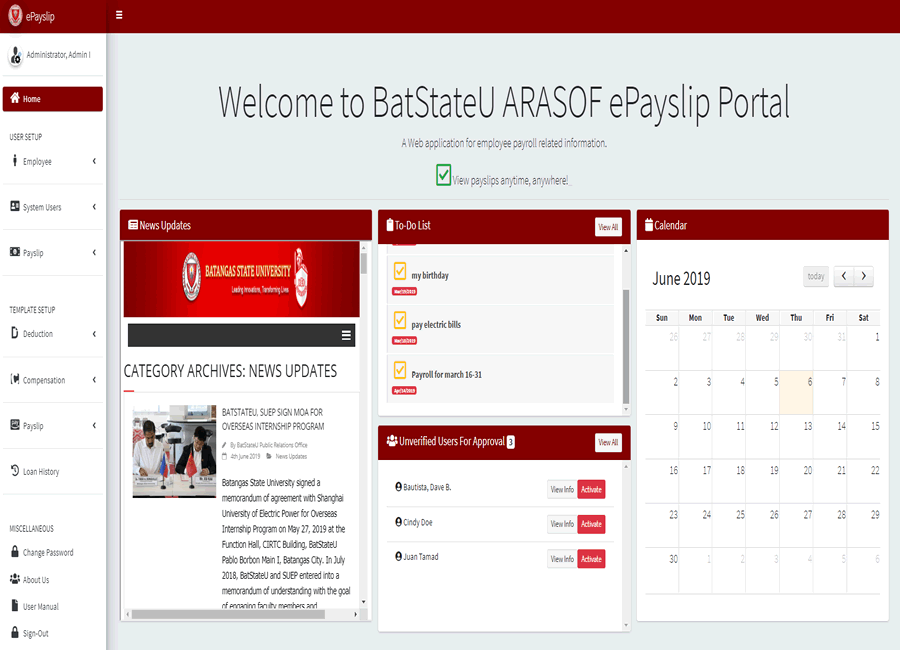
Task: Expand the System Users sidebar menu
Action: [x=17, y=207]
